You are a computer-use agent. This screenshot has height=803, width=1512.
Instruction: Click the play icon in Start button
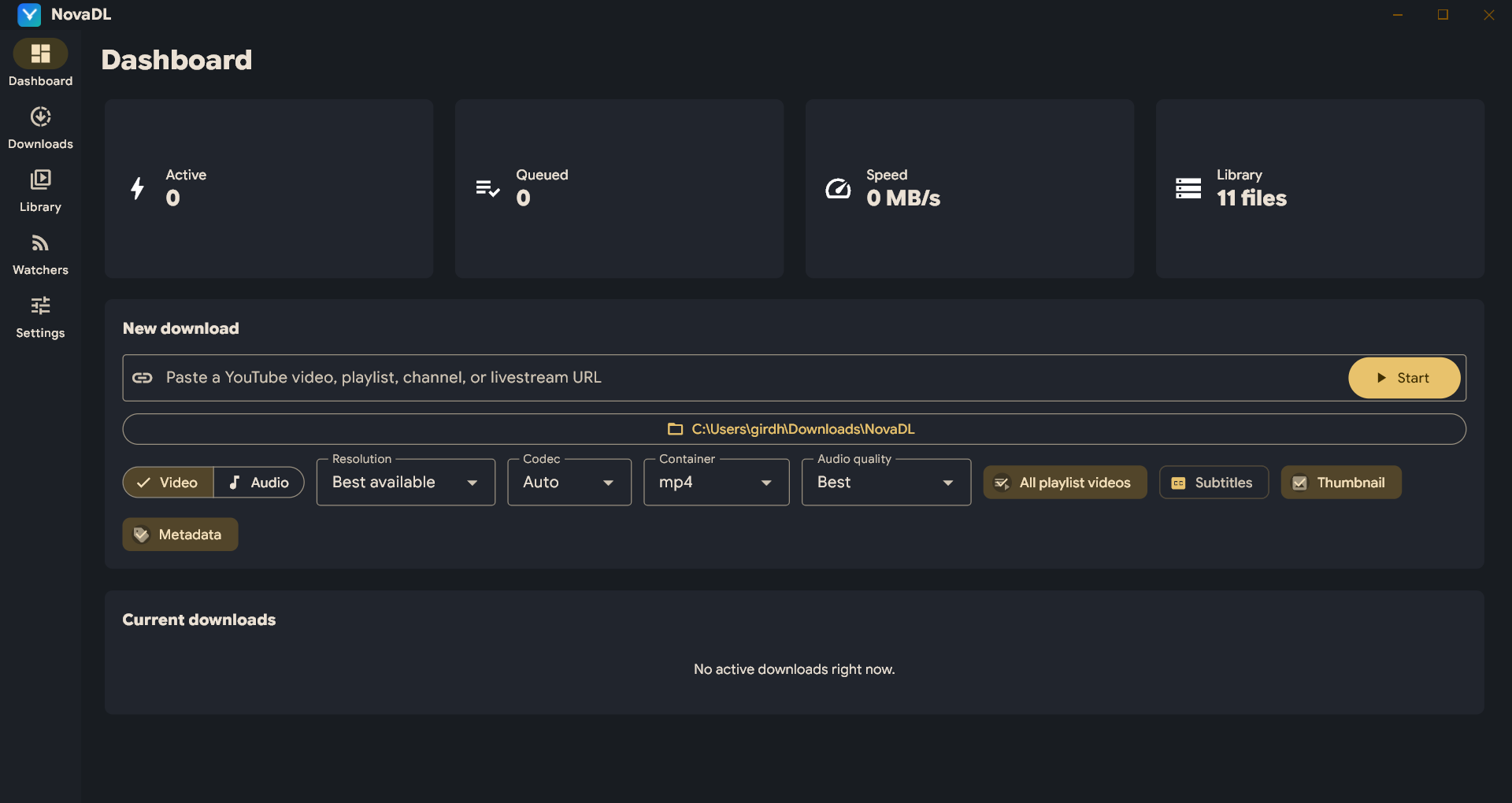coord(1381,378)
